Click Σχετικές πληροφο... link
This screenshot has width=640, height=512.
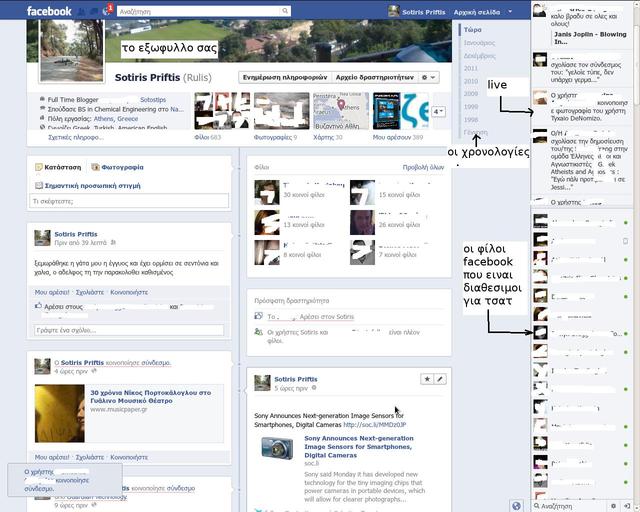point(76,138)
